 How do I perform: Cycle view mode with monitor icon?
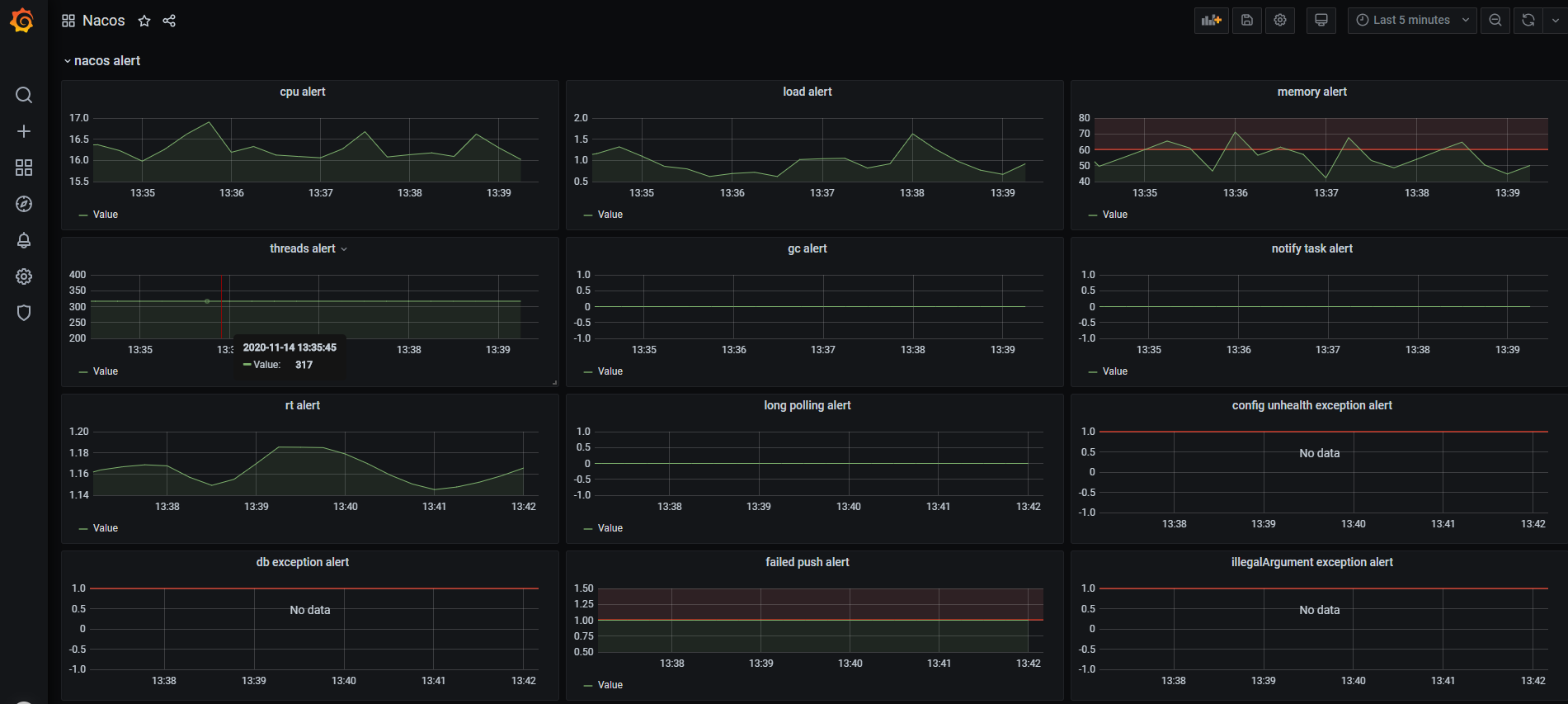point(1321,21)
